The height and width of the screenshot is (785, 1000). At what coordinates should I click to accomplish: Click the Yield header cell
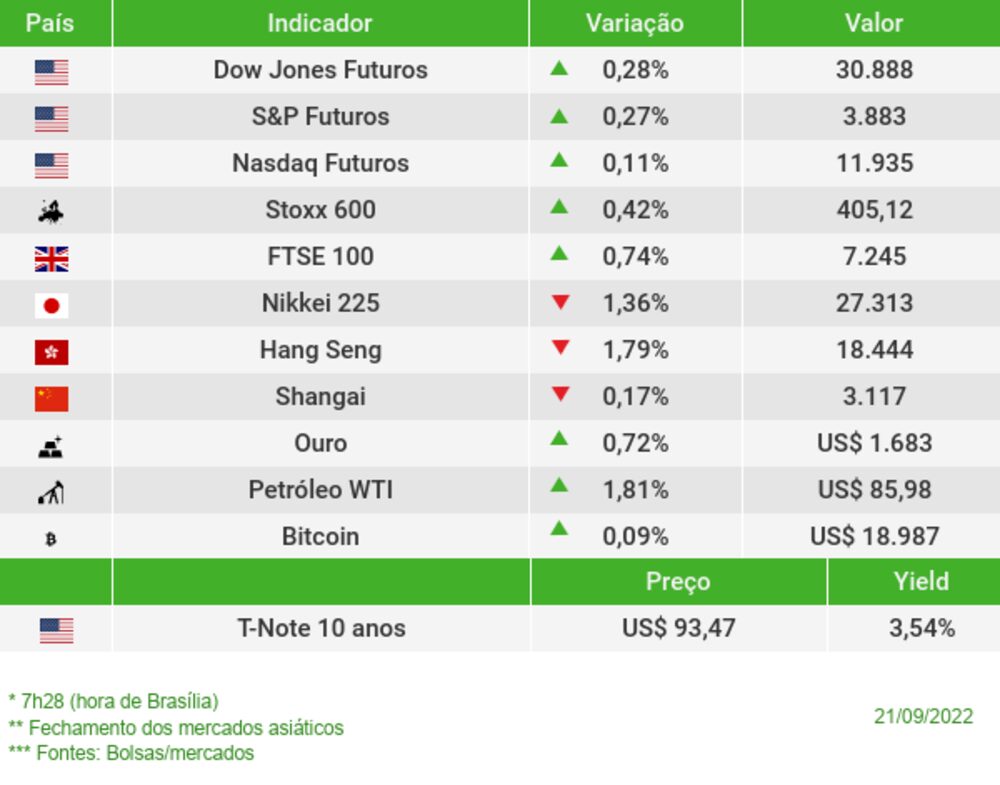[921, 581]
